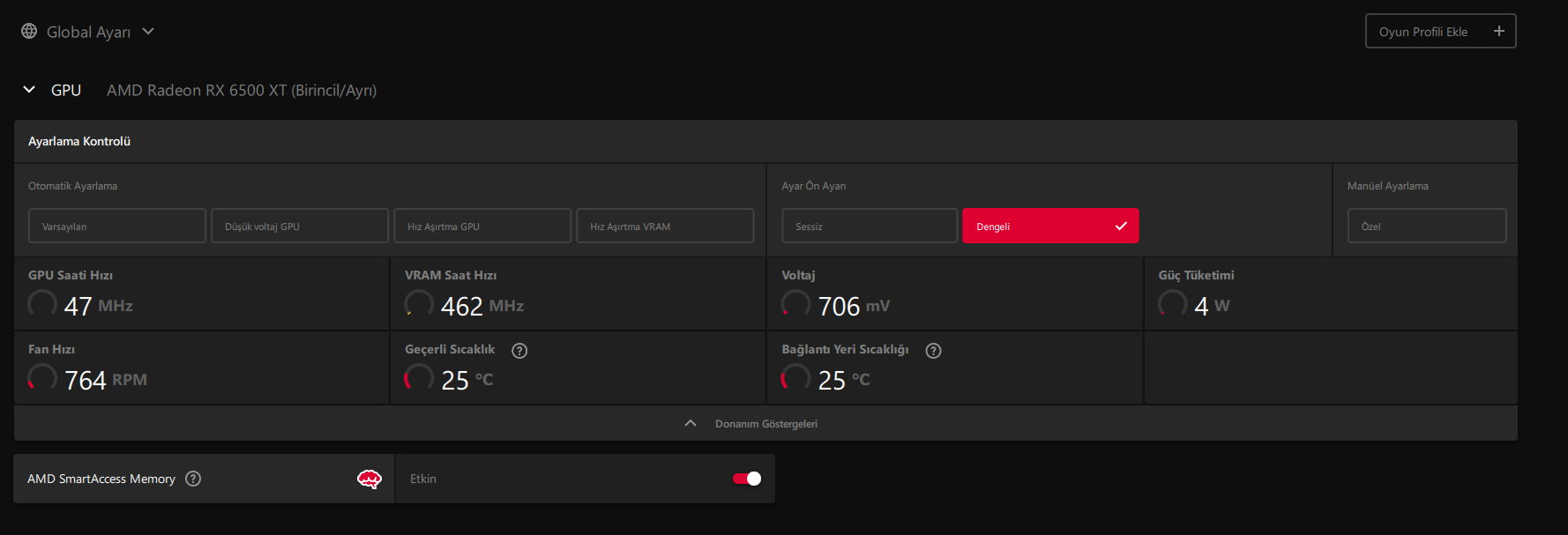Select Özel manual tuning
The height and width of the screenshot is (535, 1568).
coord(1427,226)
